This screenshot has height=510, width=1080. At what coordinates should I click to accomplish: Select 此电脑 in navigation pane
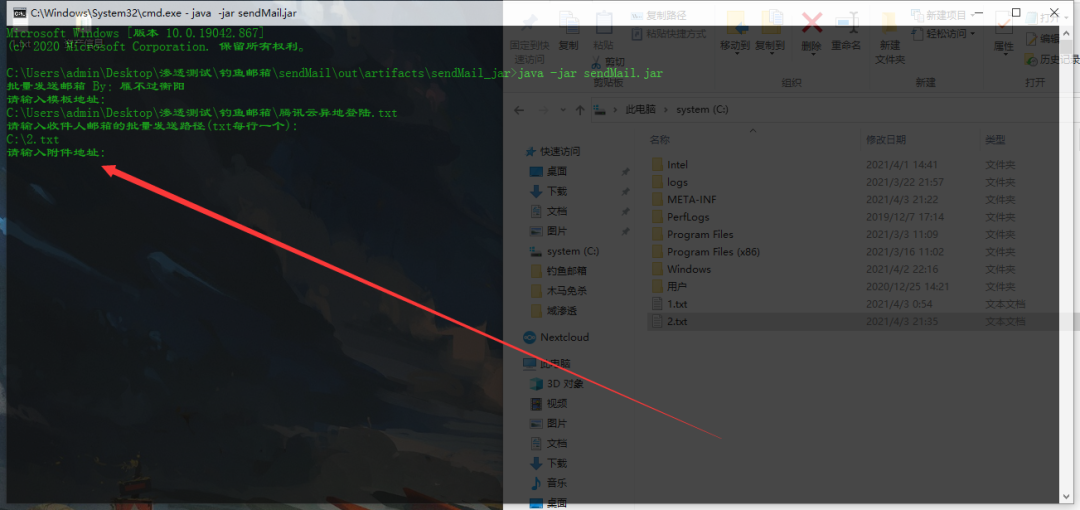pos(546,363)
